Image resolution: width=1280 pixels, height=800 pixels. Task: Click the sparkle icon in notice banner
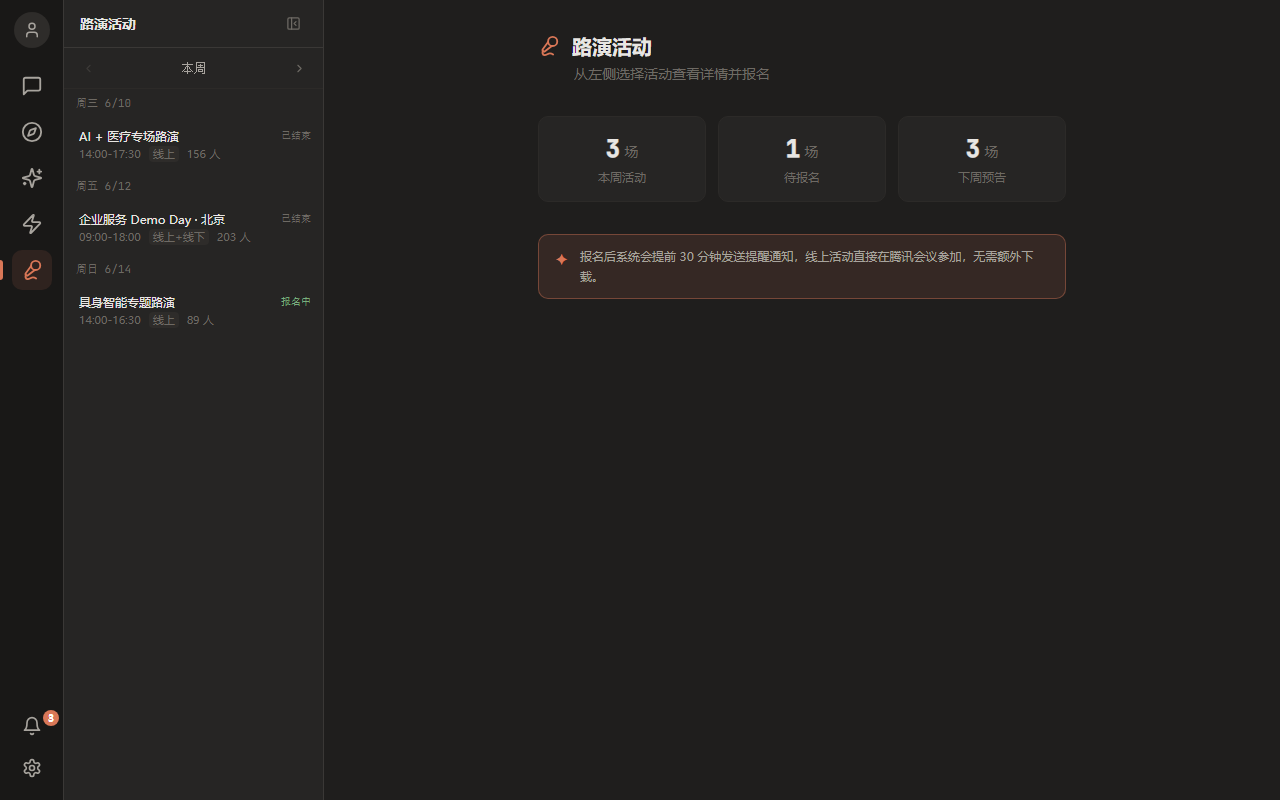(561, 259)
